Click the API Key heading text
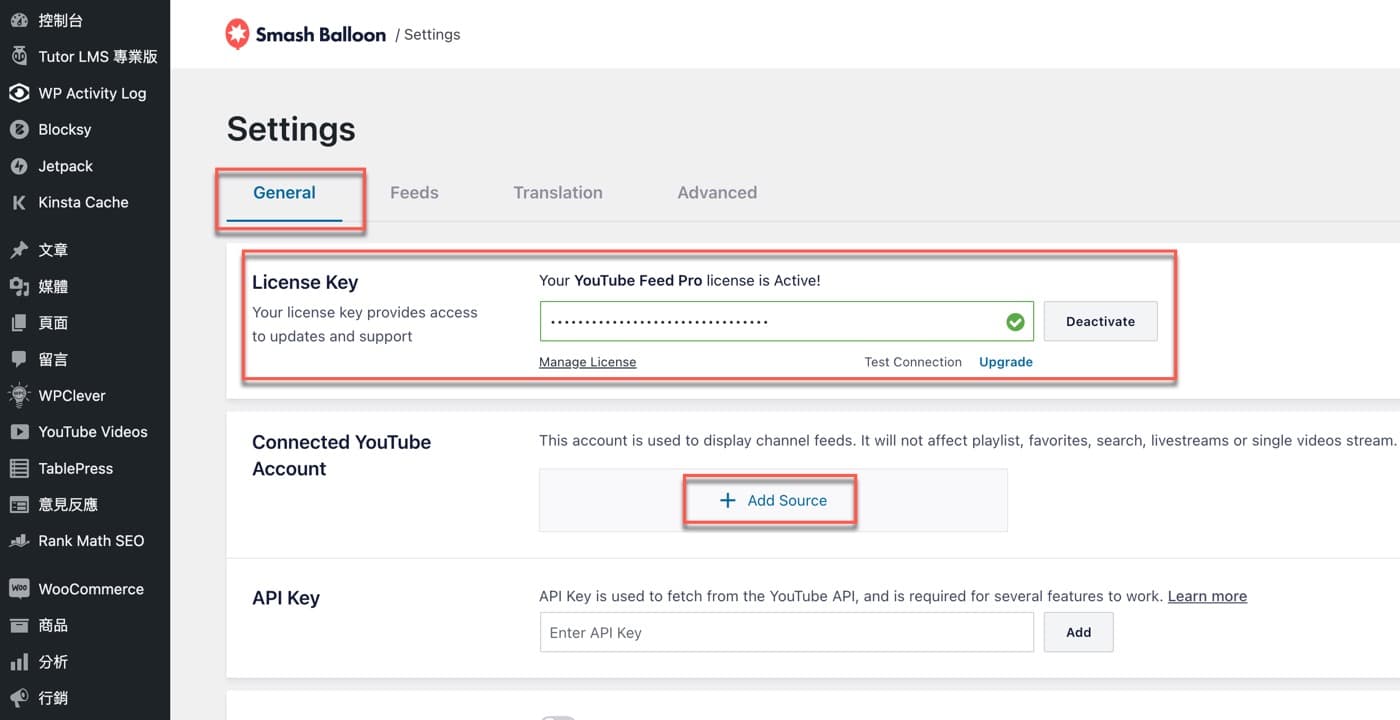 286,598
